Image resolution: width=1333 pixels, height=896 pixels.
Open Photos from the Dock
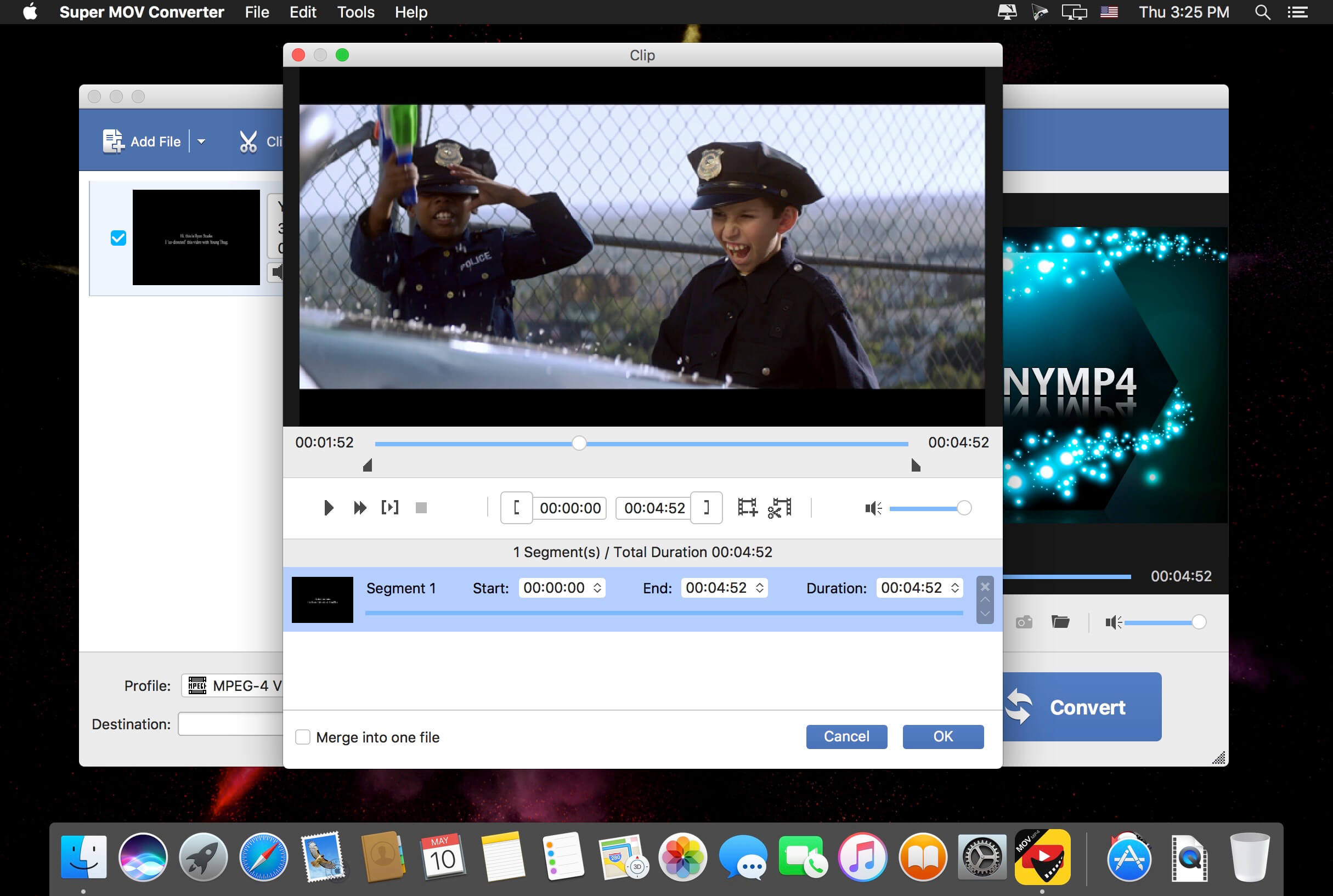682,857
